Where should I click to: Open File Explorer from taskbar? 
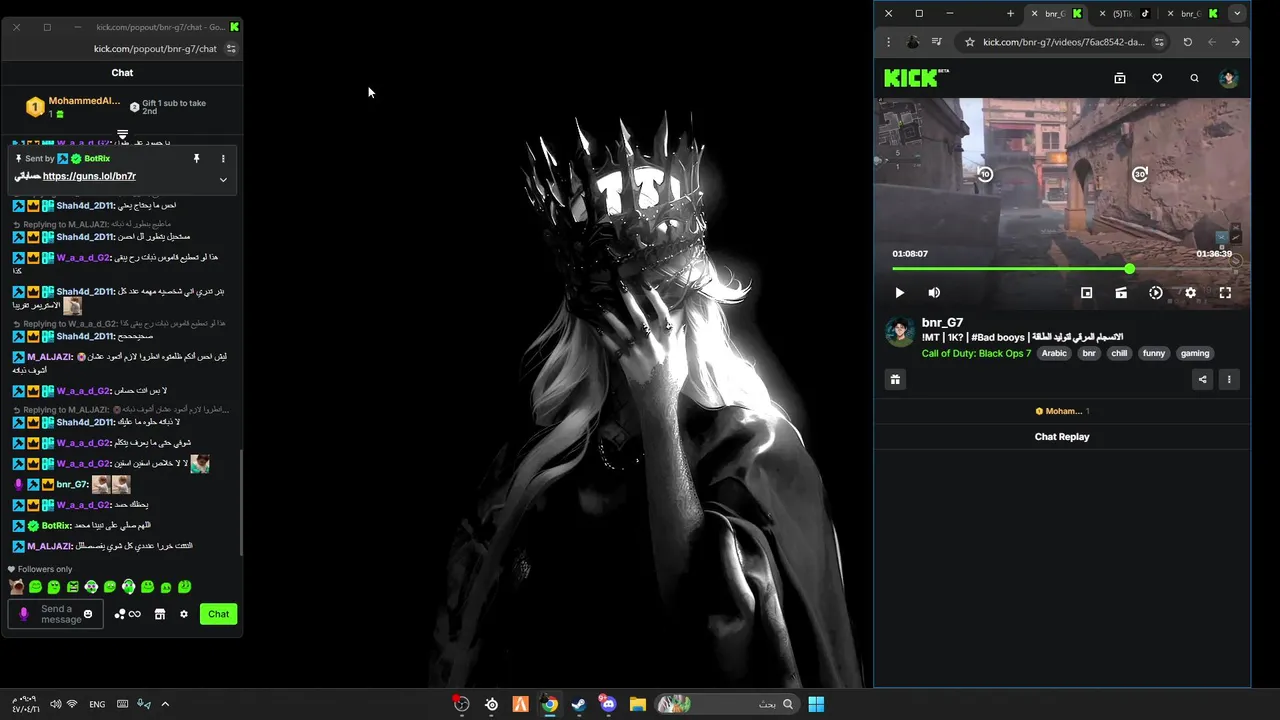click(x=637, y=704)
